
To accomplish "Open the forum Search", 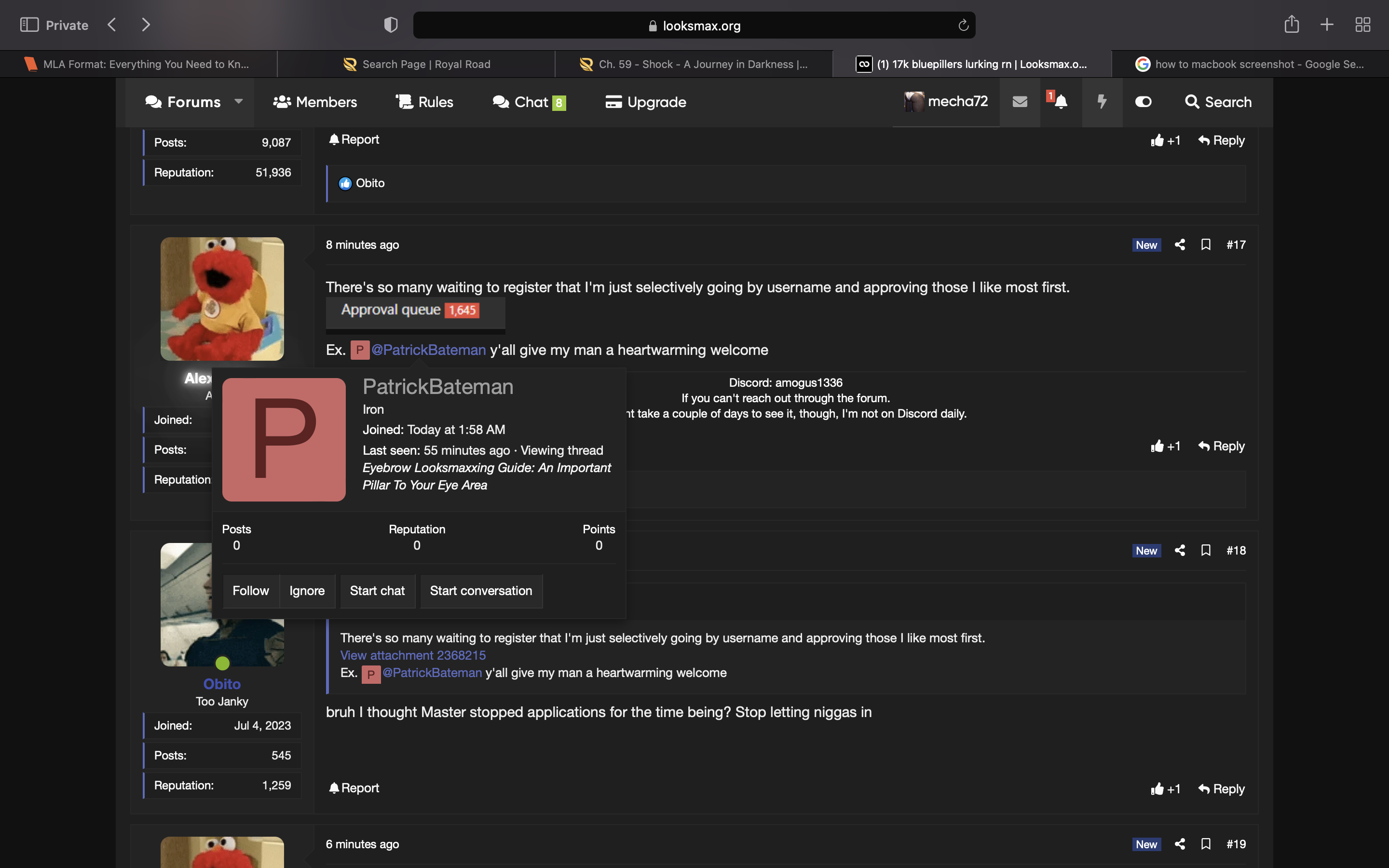I will pyautogui.click(x=1218, y=102).
